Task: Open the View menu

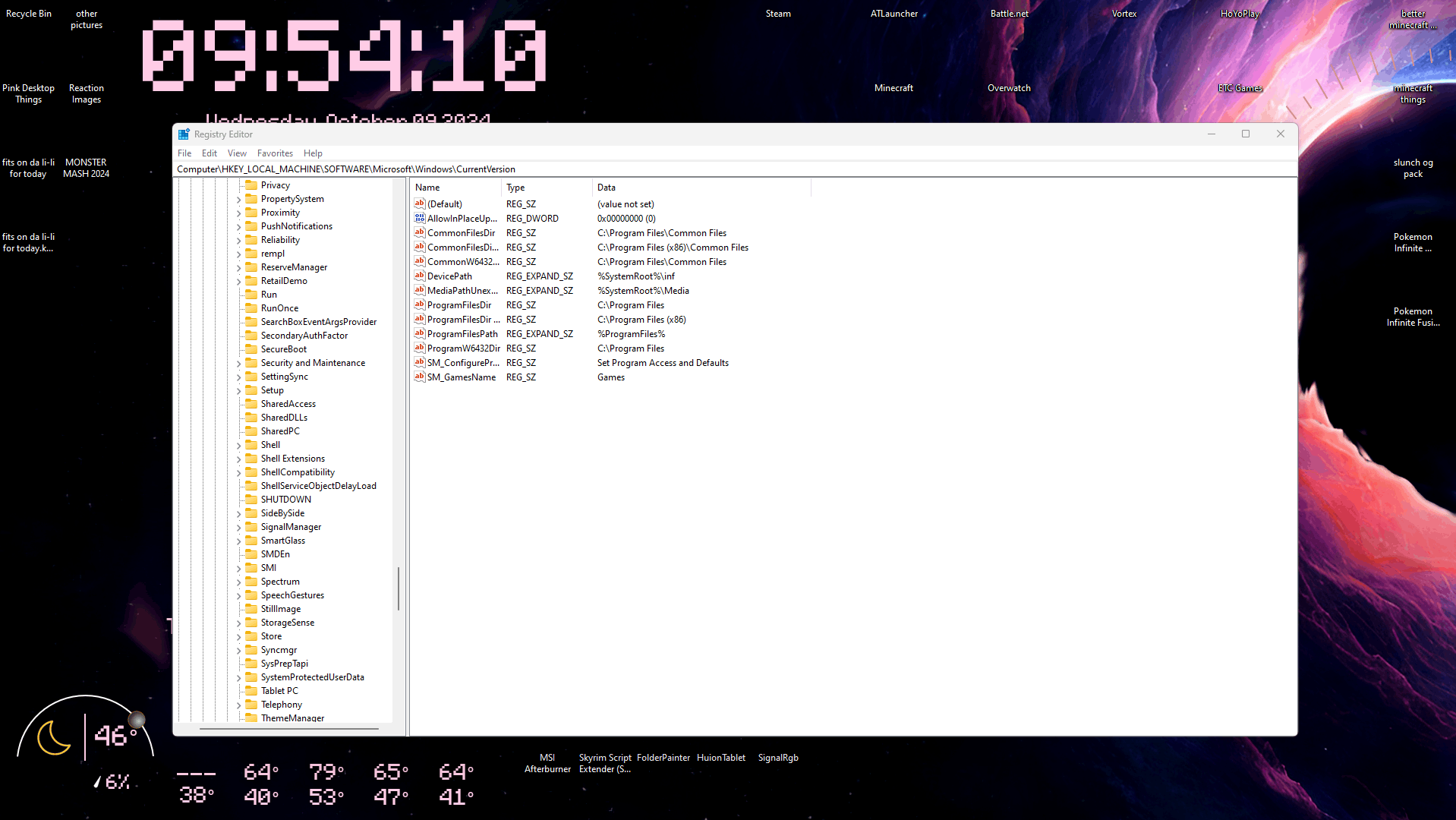Action: (x=237, y=153)
